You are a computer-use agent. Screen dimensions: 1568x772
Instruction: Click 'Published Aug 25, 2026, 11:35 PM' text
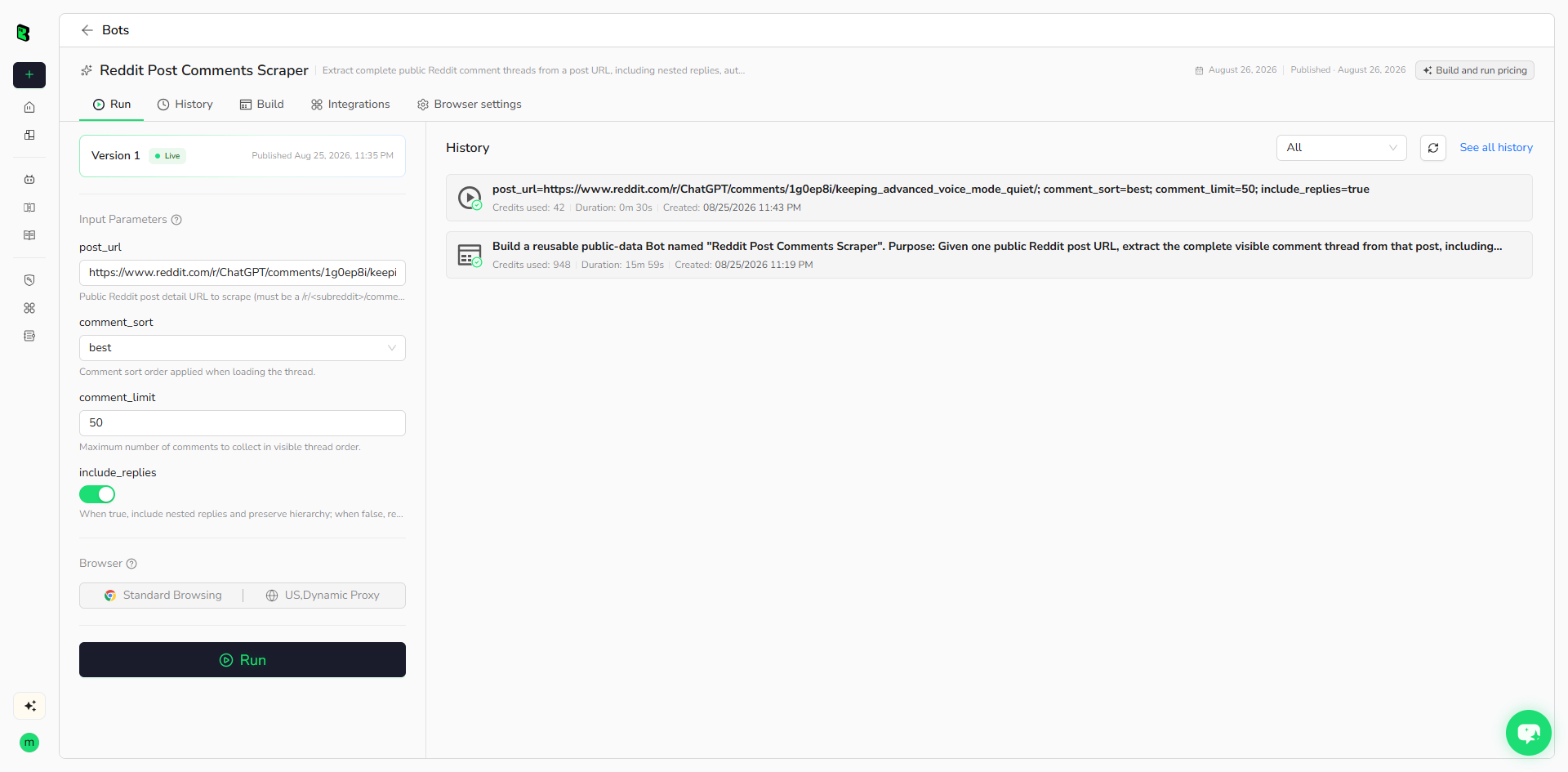coord(323,156)
